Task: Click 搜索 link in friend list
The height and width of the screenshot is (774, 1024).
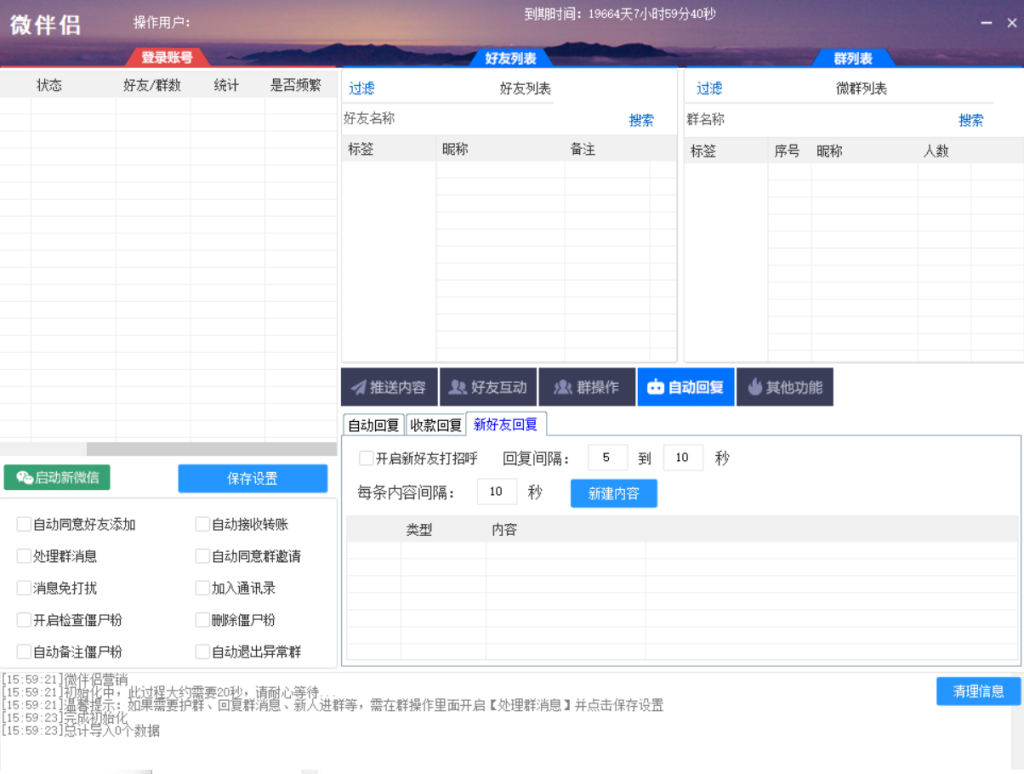Action: tap(641, 121)
